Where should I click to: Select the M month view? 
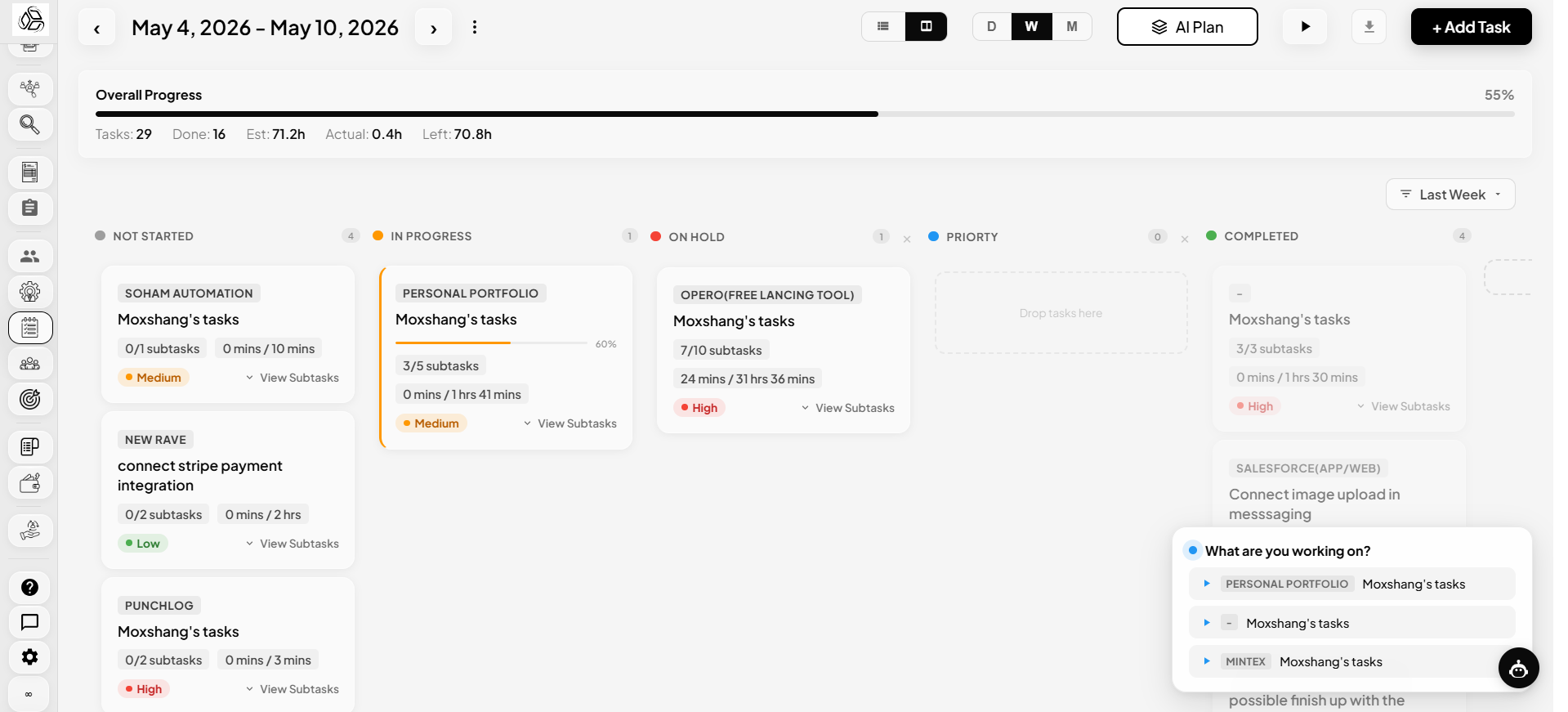[x=1072, y=26]
